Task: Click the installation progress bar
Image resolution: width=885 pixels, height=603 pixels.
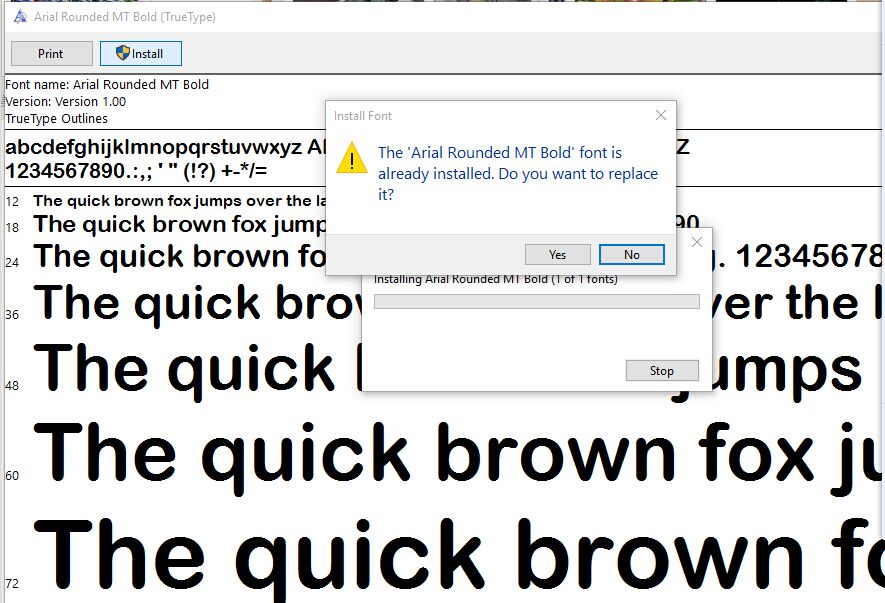Action: pos(537,302)
